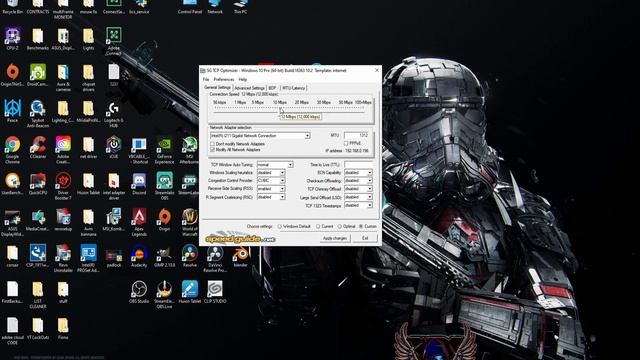Launch the Discord desktop shortcut

click(x=139, y=184)
